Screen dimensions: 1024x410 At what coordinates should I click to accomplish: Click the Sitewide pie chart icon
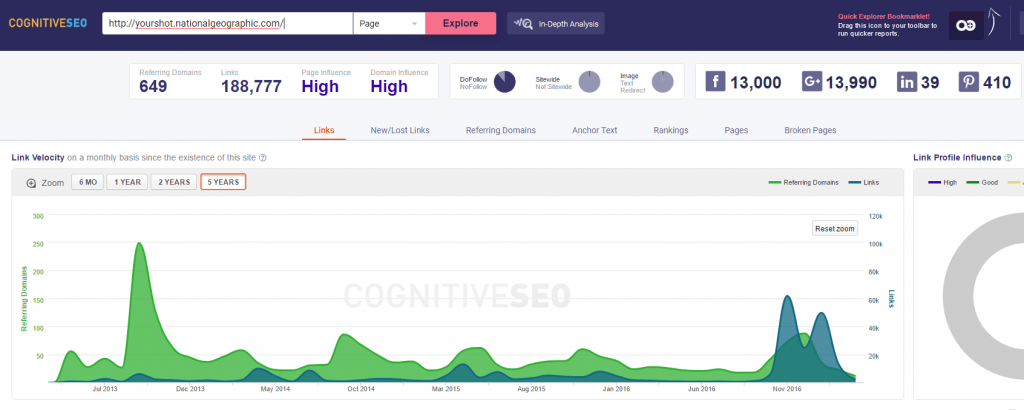pyautogui.click(x=589, y=82)
